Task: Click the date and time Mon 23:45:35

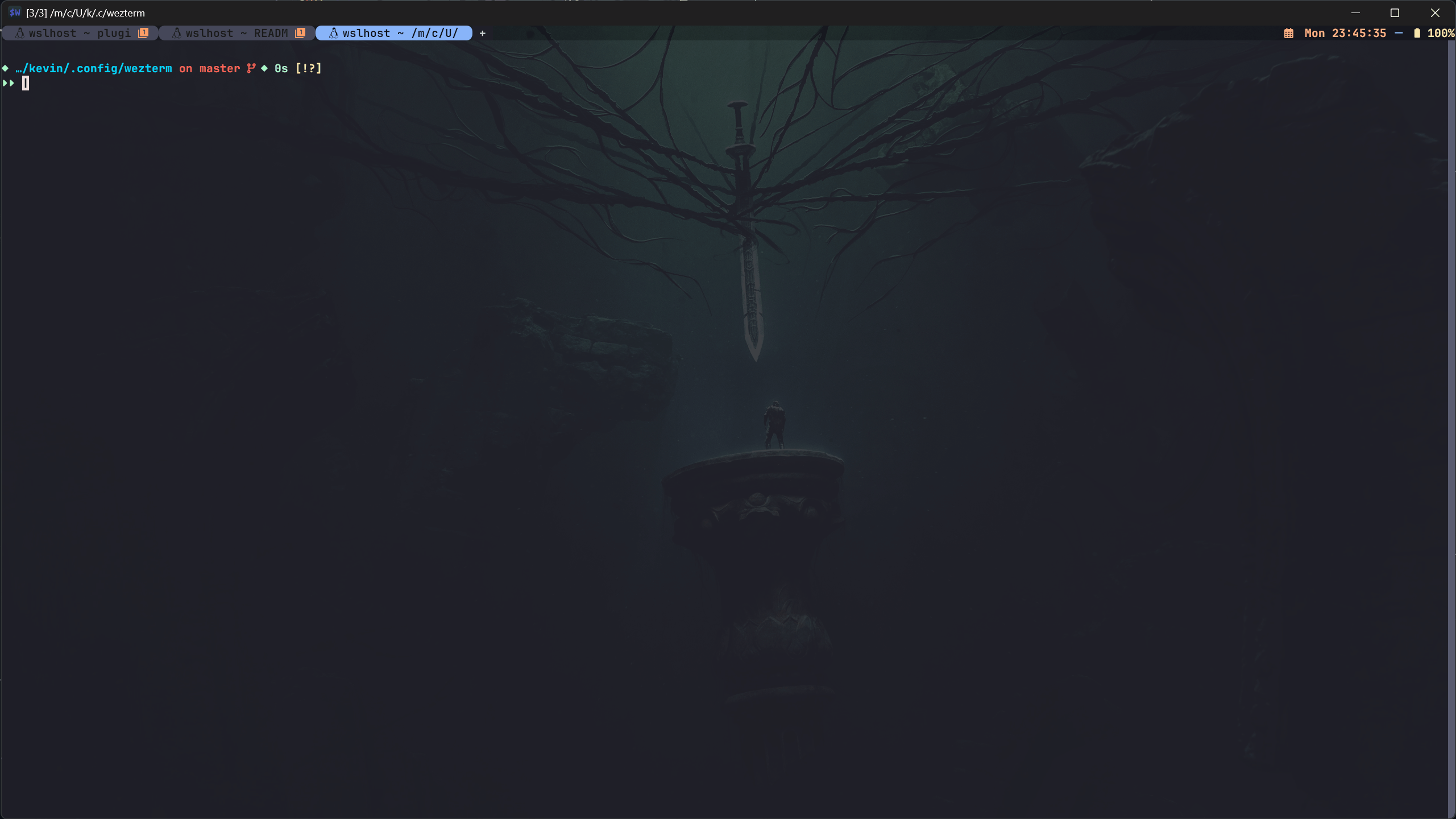Action: tap(1345, 33)
